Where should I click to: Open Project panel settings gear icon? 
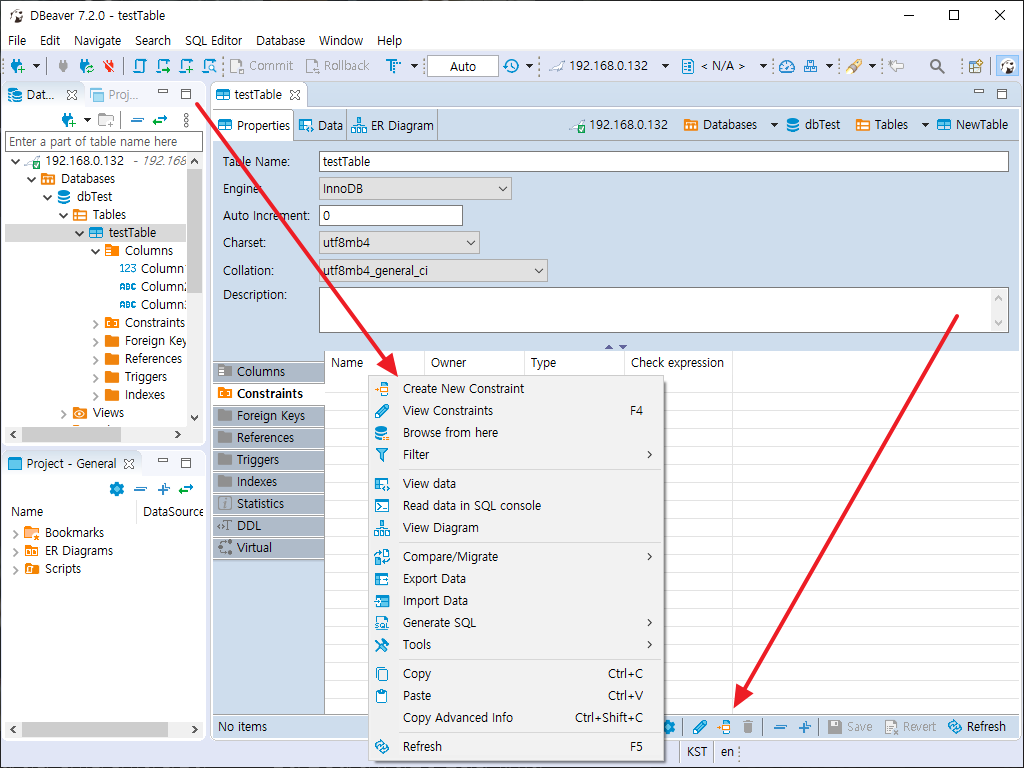[x=116, y=489]
